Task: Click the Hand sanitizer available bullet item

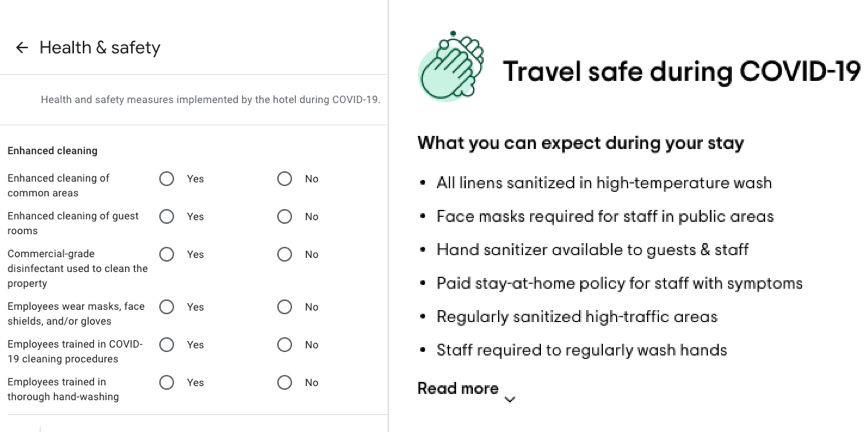Action: (592, 250)
